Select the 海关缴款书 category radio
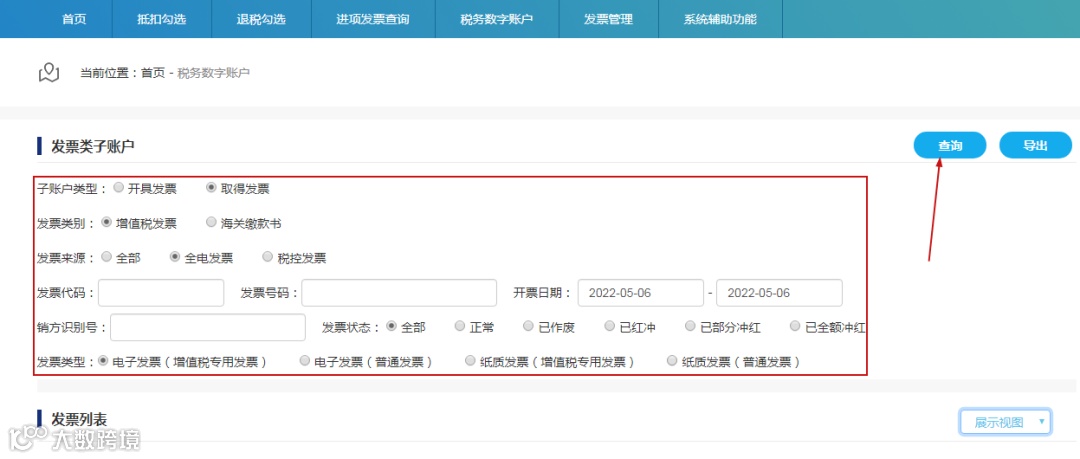This screenshot has width=1080, height=459. coord(211,223)
